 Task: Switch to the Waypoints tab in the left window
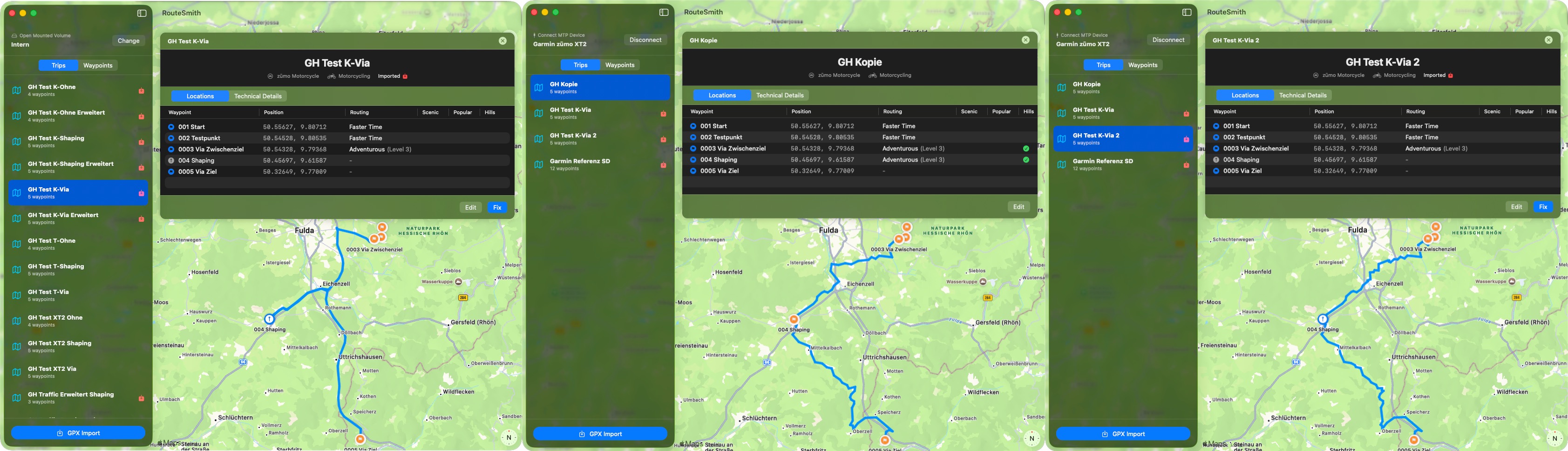tap(98, 65)
